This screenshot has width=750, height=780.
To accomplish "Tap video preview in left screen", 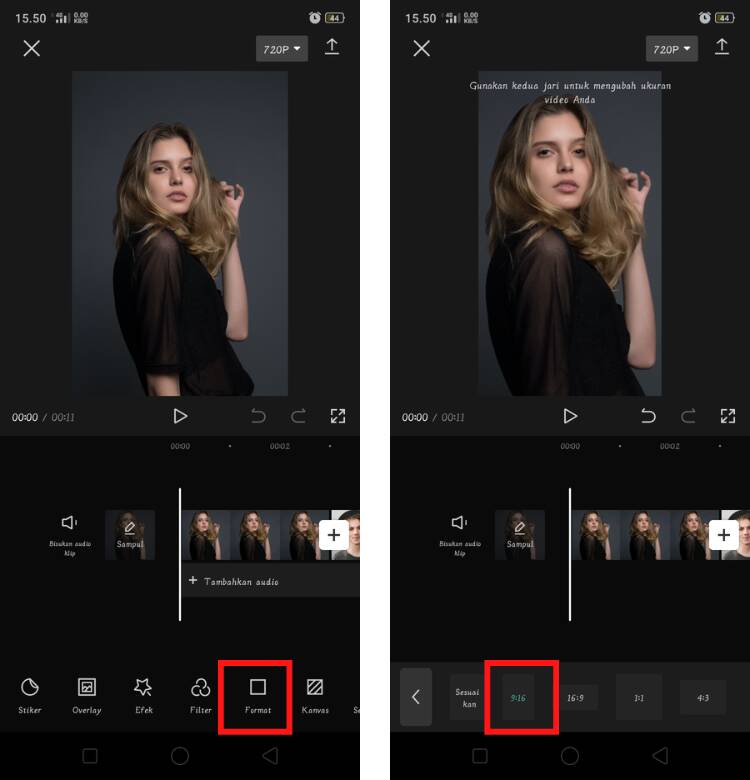I will click(x=180, y=233).
